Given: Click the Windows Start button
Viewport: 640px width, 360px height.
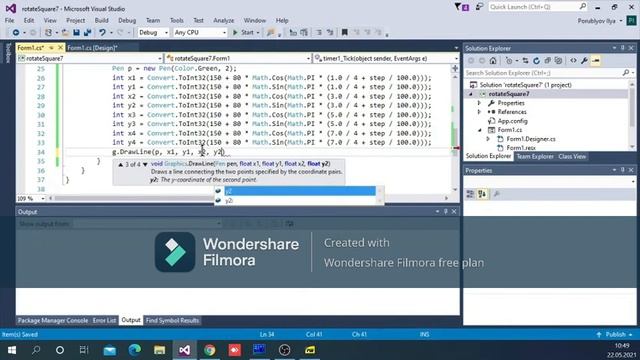Looking at the screenshot, I should (11, 350).
